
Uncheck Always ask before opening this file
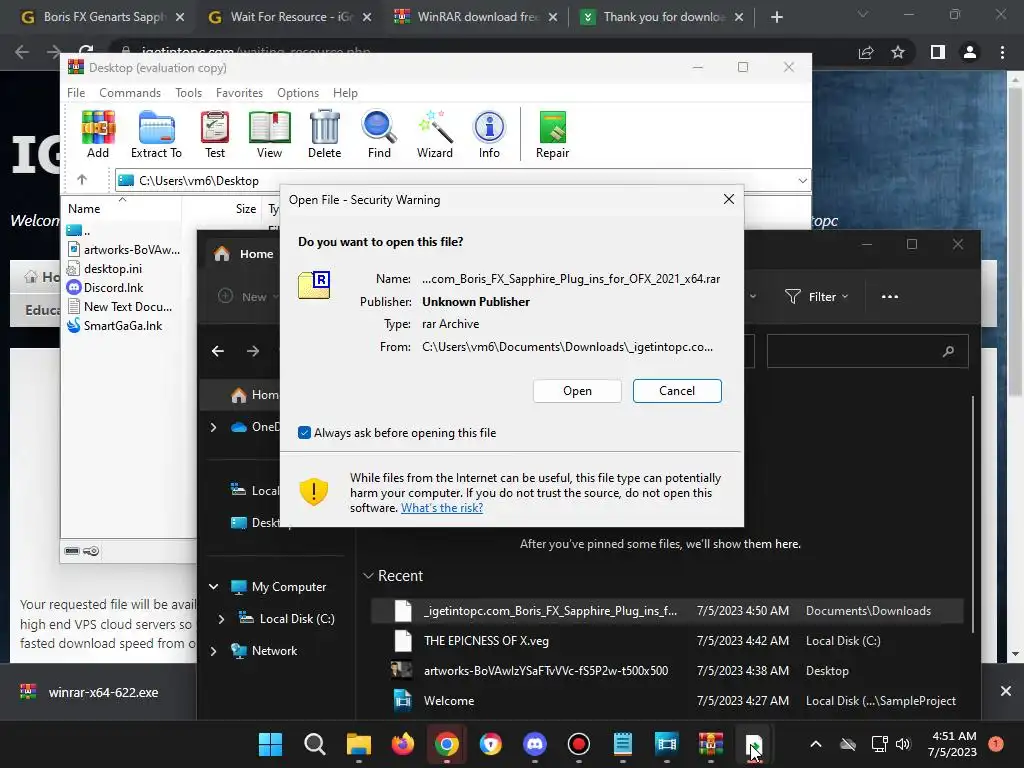(x=304, y=432)
